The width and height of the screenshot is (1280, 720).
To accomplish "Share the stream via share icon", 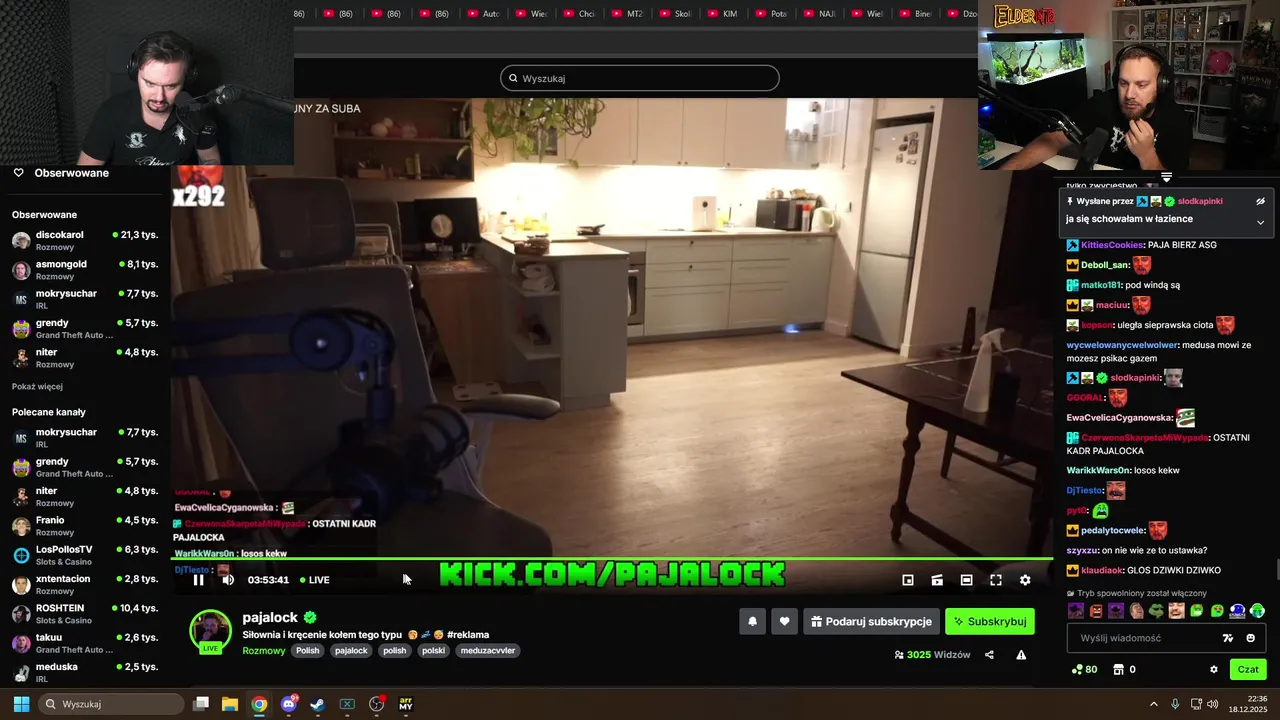I will (989, 655).
